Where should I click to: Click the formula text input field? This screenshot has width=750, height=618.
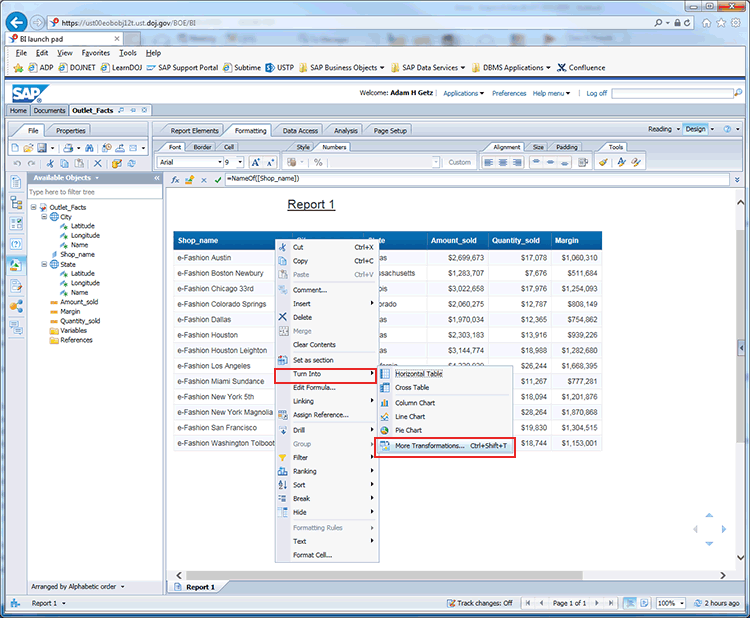(477, 179)
